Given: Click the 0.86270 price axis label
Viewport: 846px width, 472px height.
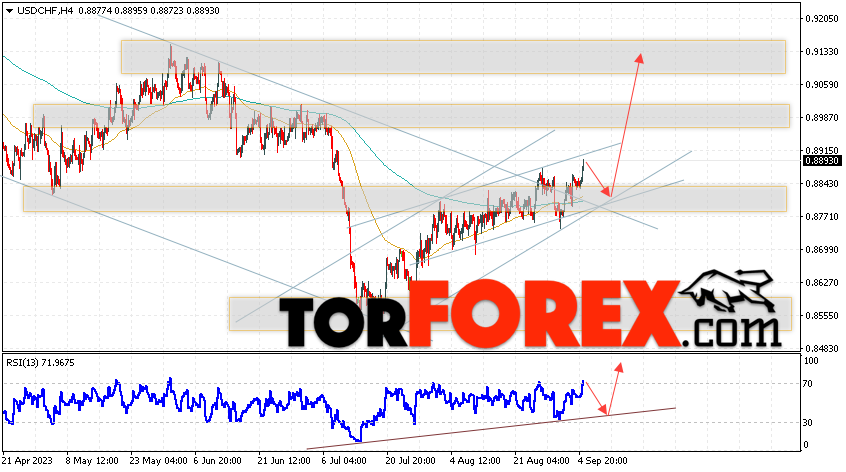Looking at the screenshot, I should (x=822, y=283).
